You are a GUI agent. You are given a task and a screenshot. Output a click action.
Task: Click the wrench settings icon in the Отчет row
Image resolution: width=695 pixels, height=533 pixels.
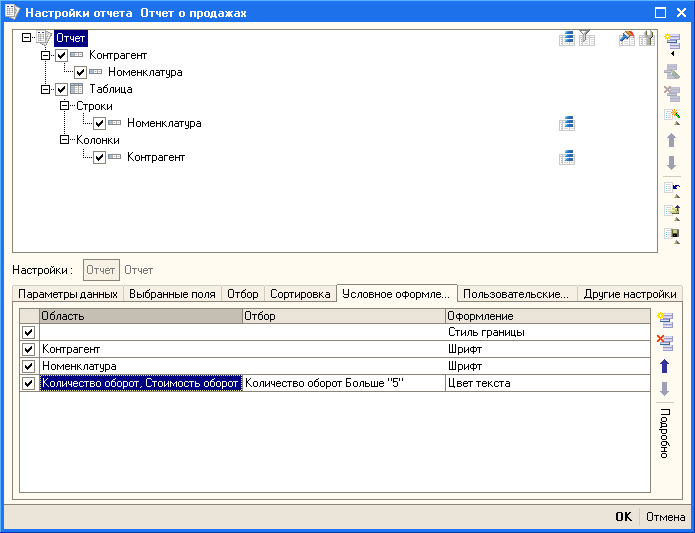tap(647, 38)
